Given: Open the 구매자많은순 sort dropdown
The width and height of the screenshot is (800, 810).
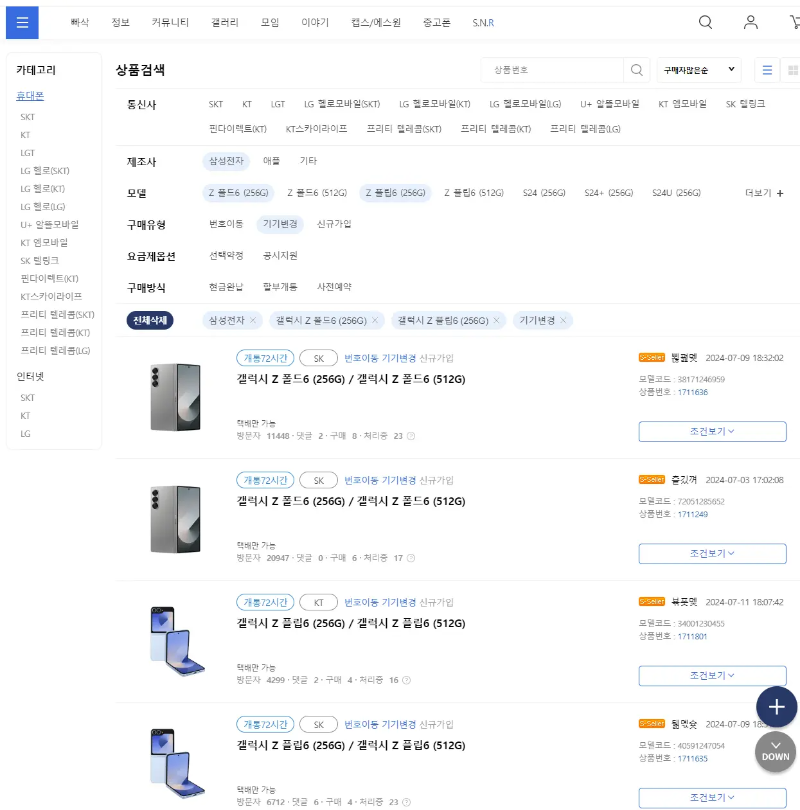Looking at the screenshot, I should (x=696, y=70).
